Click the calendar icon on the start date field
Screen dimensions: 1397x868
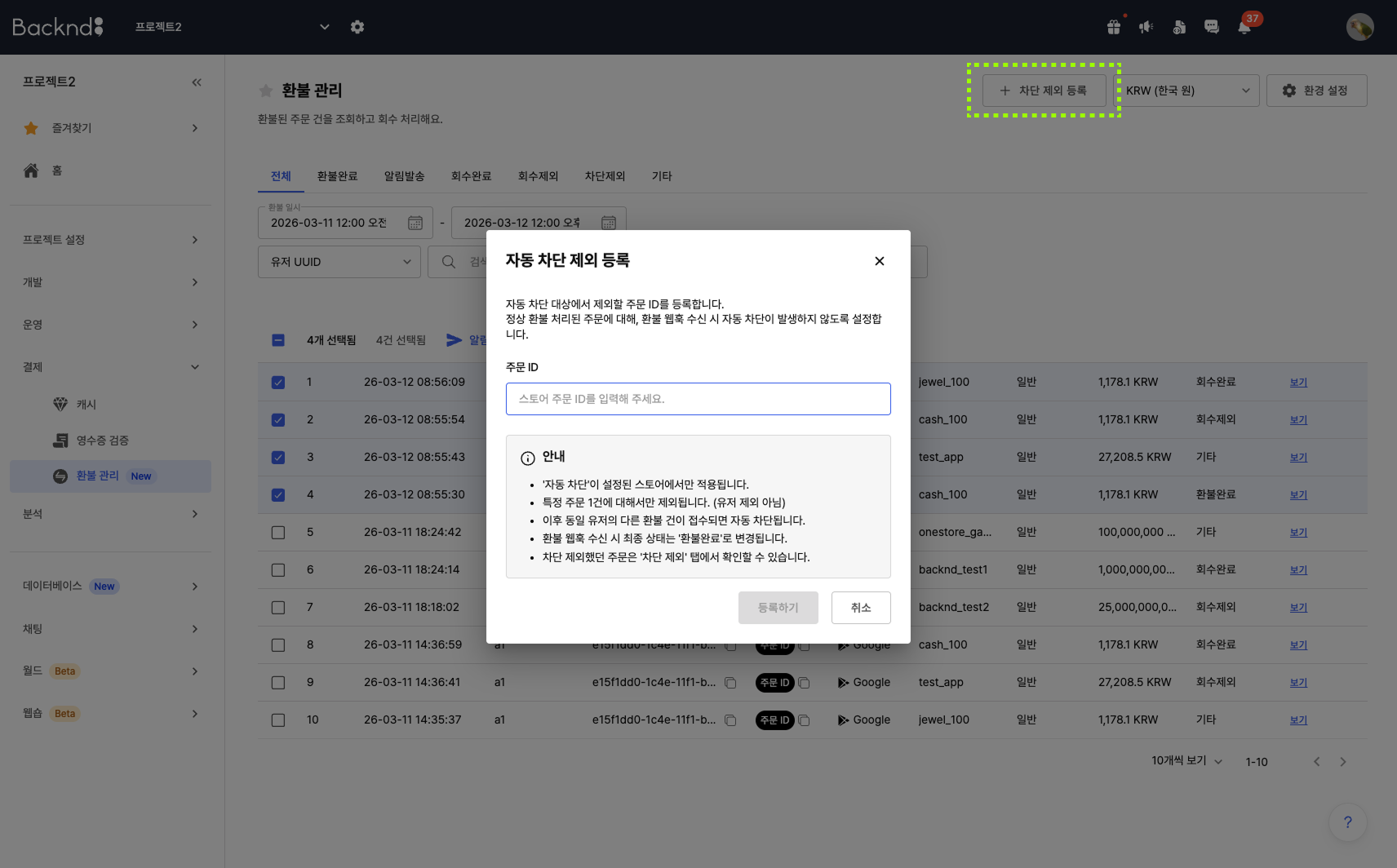pos(415,222)
